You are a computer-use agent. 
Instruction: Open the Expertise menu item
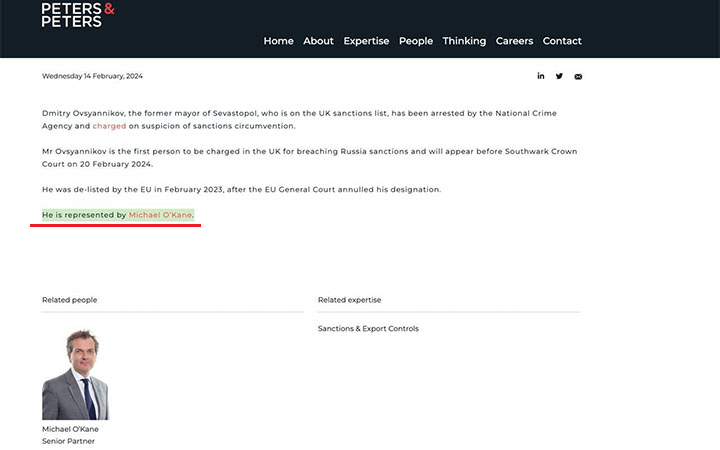(366, 41)
